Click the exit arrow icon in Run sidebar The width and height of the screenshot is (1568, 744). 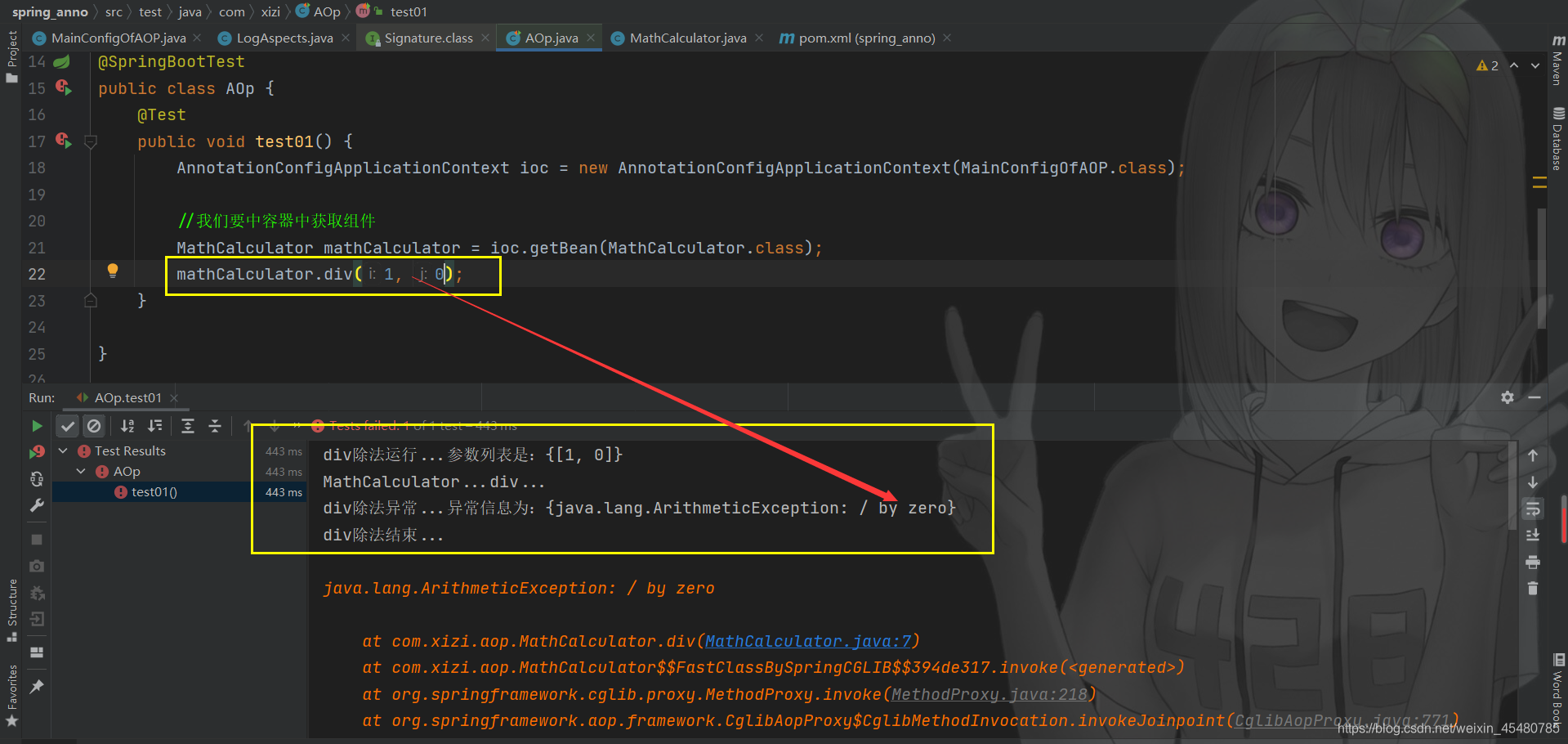click(x=37, y=619)
